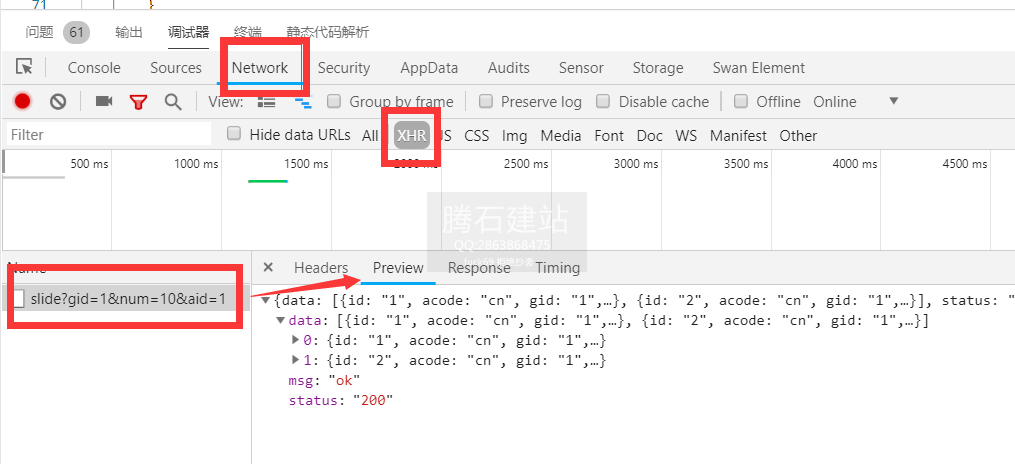Filter requests by Img type
This screenshot has height=464, width=1015.
coord(515,135)
